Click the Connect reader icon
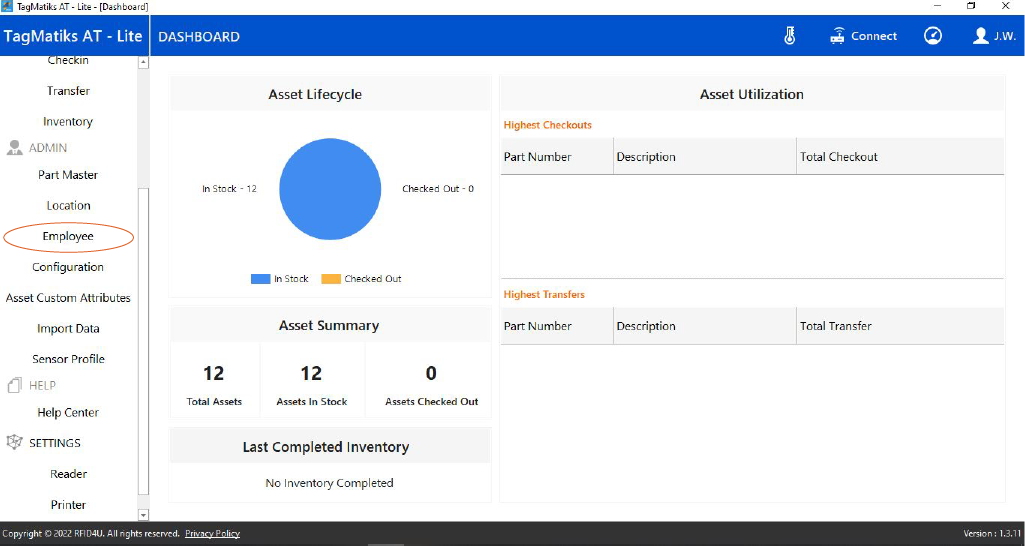Screen dimensions: 1025x546 pos(838,36)
